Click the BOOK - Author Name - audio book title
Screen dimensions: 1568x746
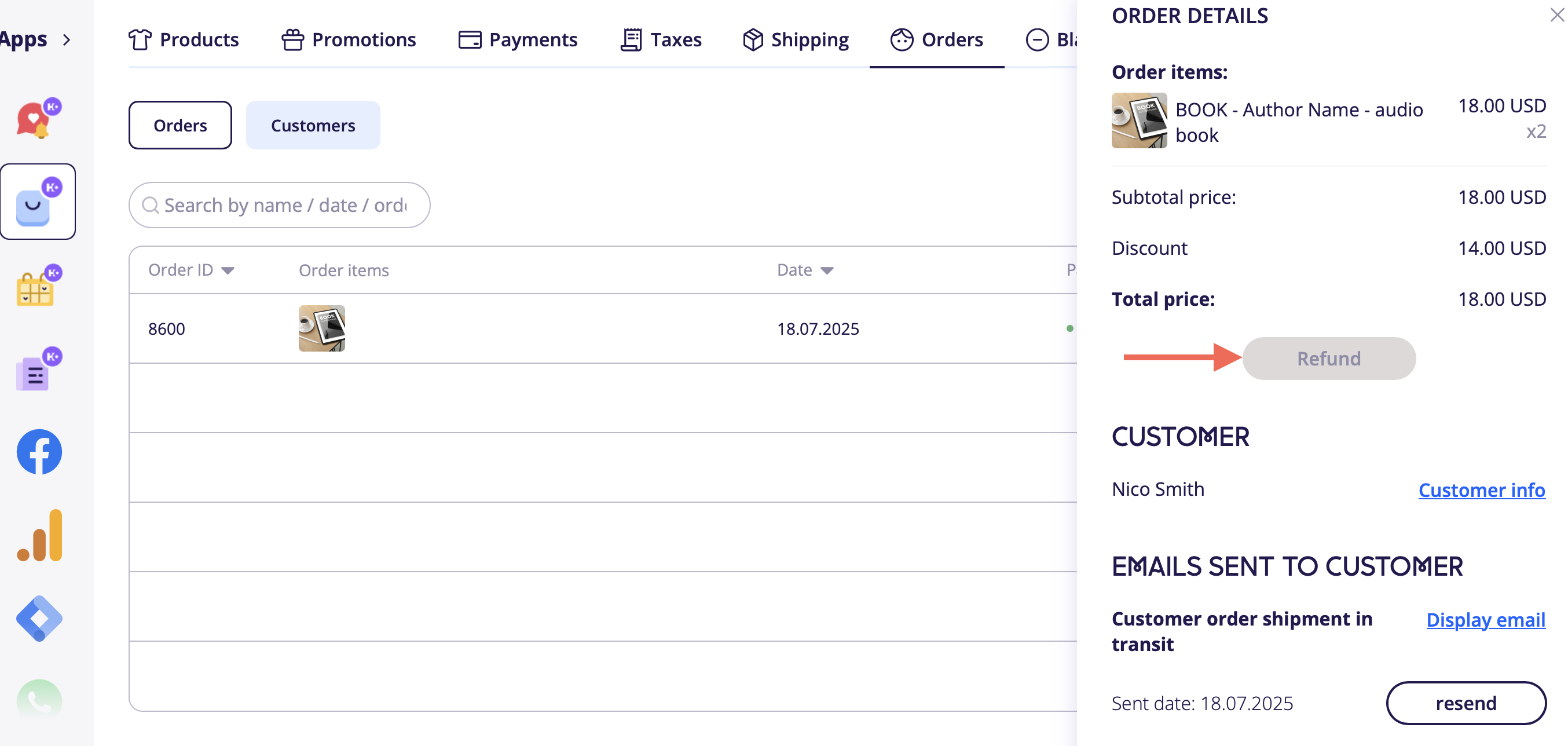pos(1299,122)
